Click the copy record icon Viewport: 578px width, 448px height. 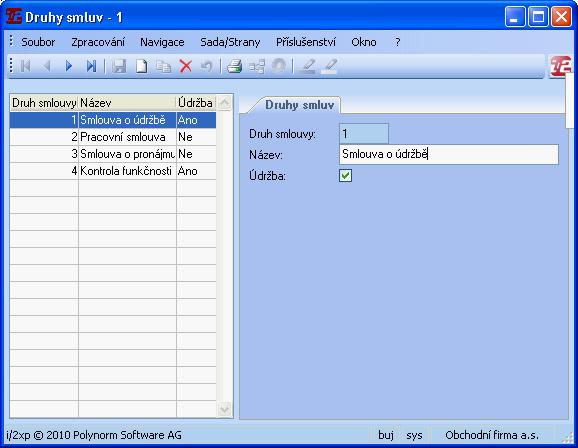coord(163,66)
